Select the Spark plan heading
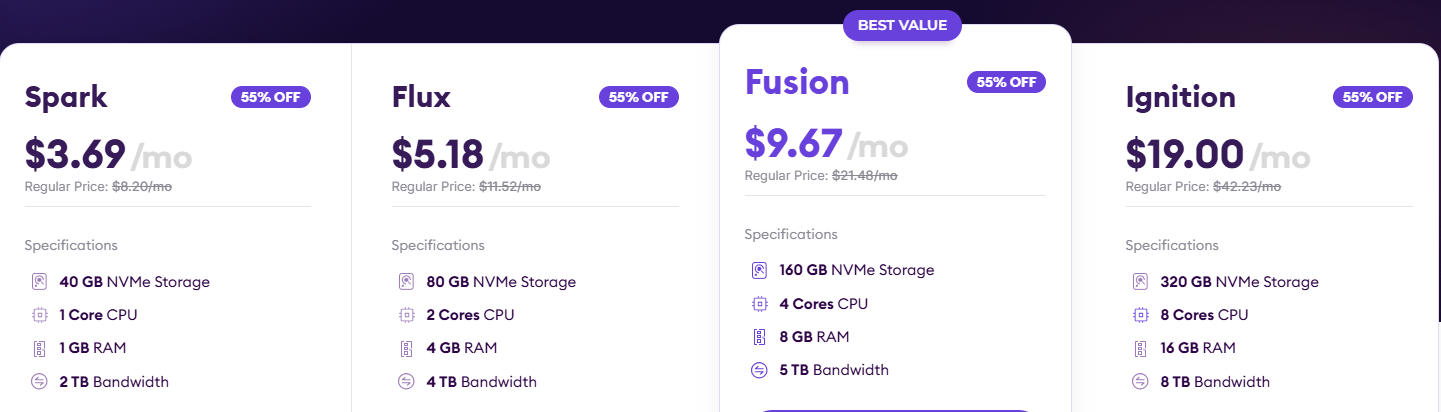The height and width of the screenshot is (412, 1441). 66,98
